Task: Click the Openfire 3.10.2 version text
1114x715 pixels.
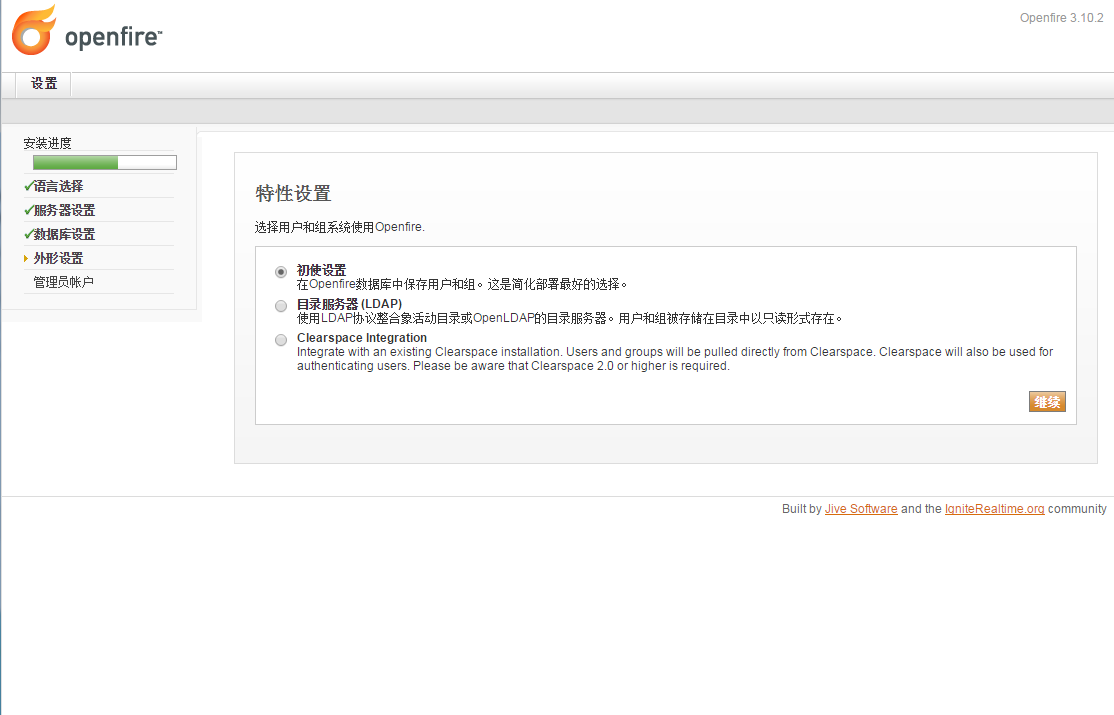Action: tap(1061, 18)
